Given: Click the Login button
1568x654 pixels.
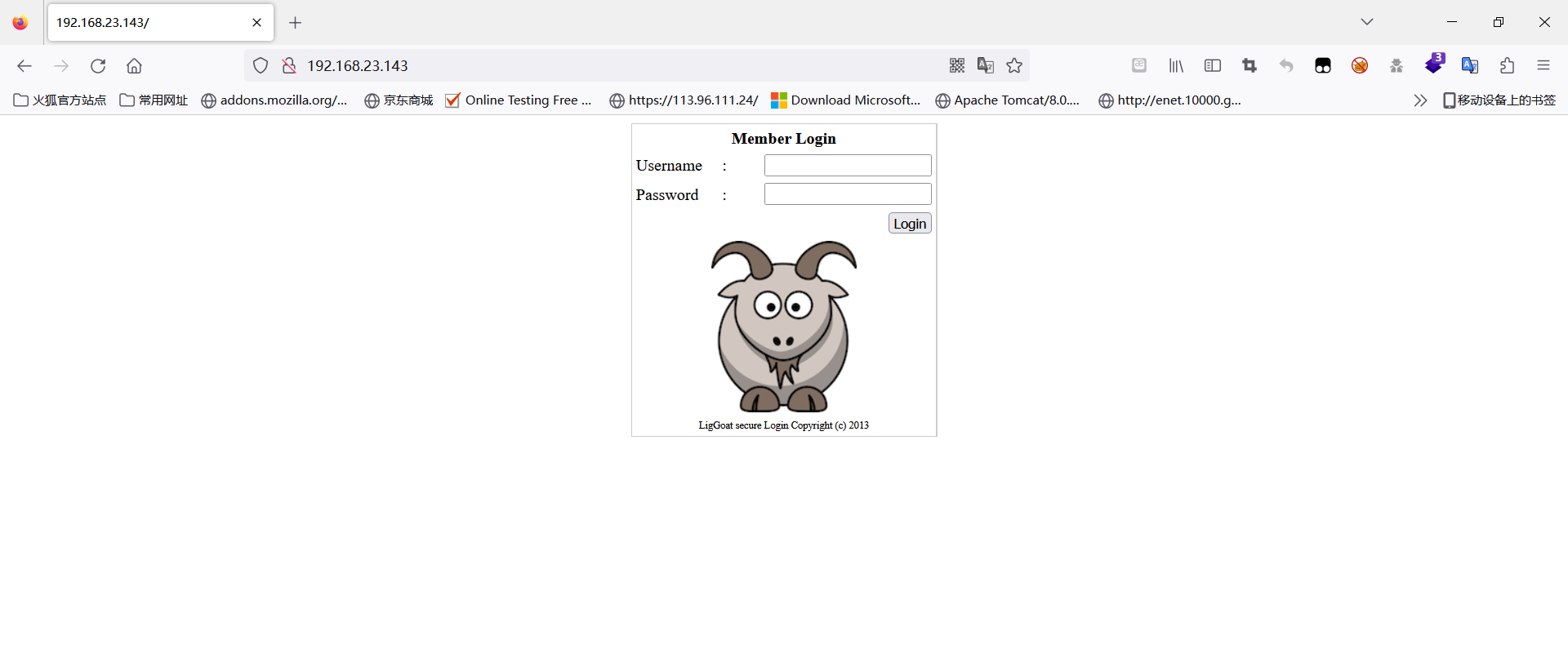Looking at the screenshot, I should pyautogui.click(x=910, y=224).
